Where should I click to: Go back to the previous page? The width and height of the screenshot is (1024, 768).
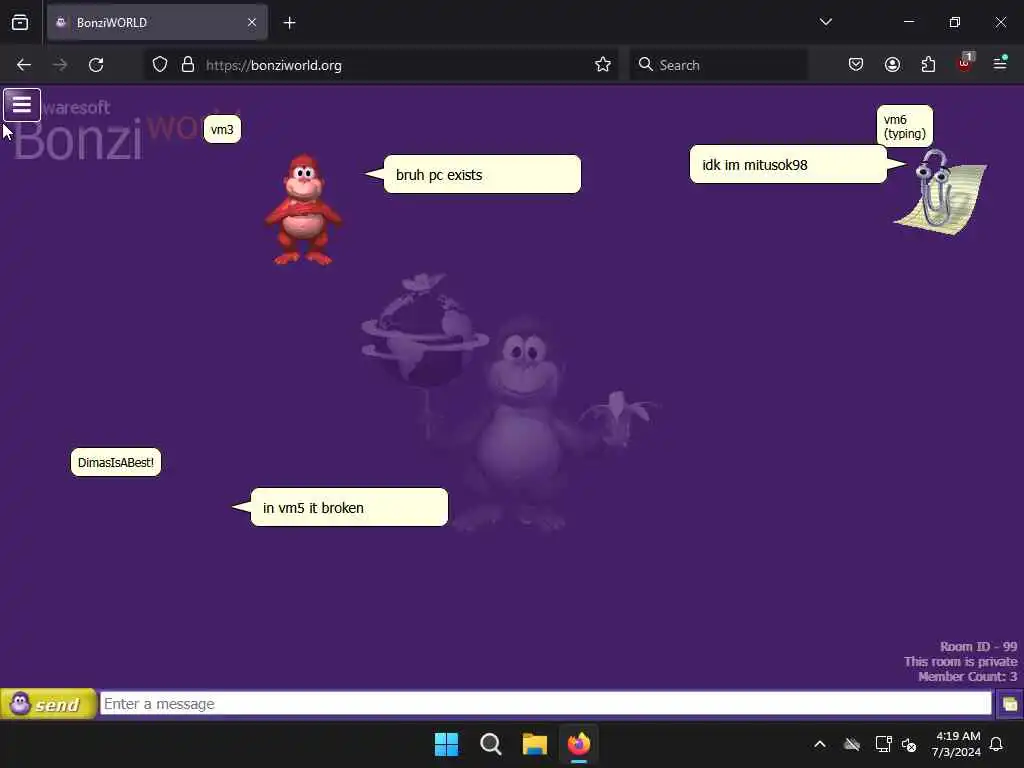coord(24,65)
